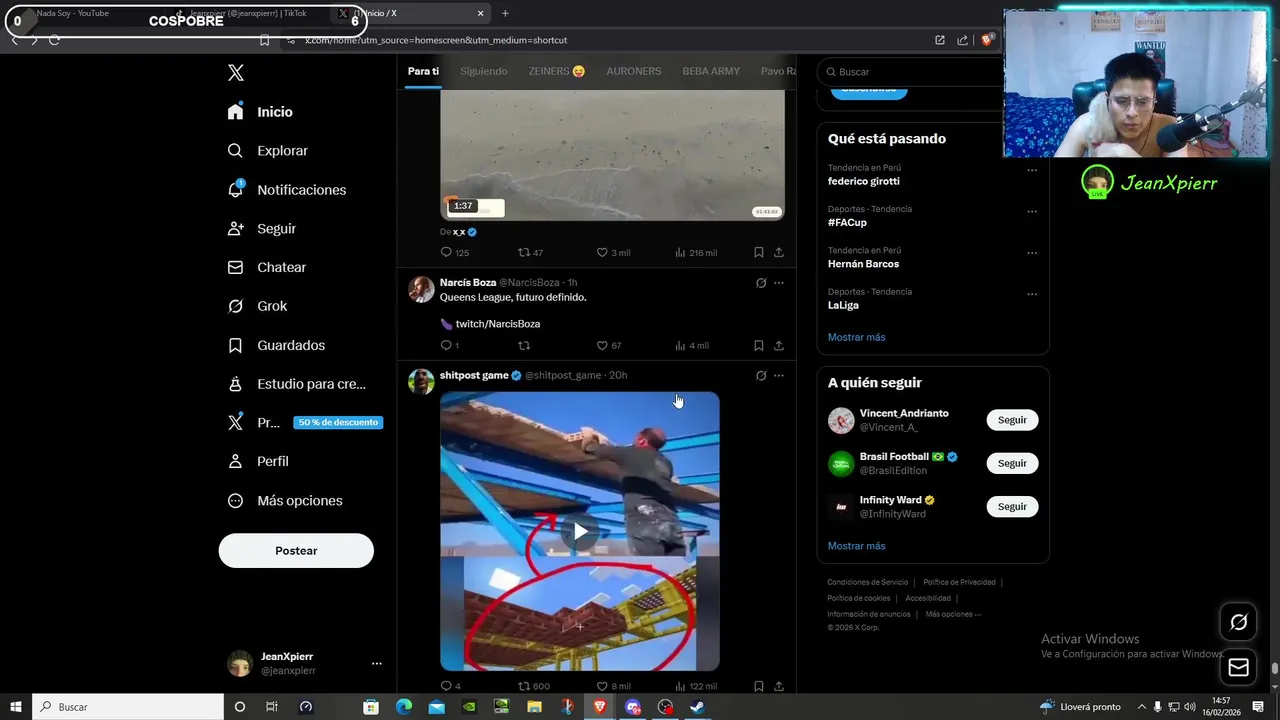Reply to Narcís Boza post
This screenshot has width=1280, height=720.
450,345
